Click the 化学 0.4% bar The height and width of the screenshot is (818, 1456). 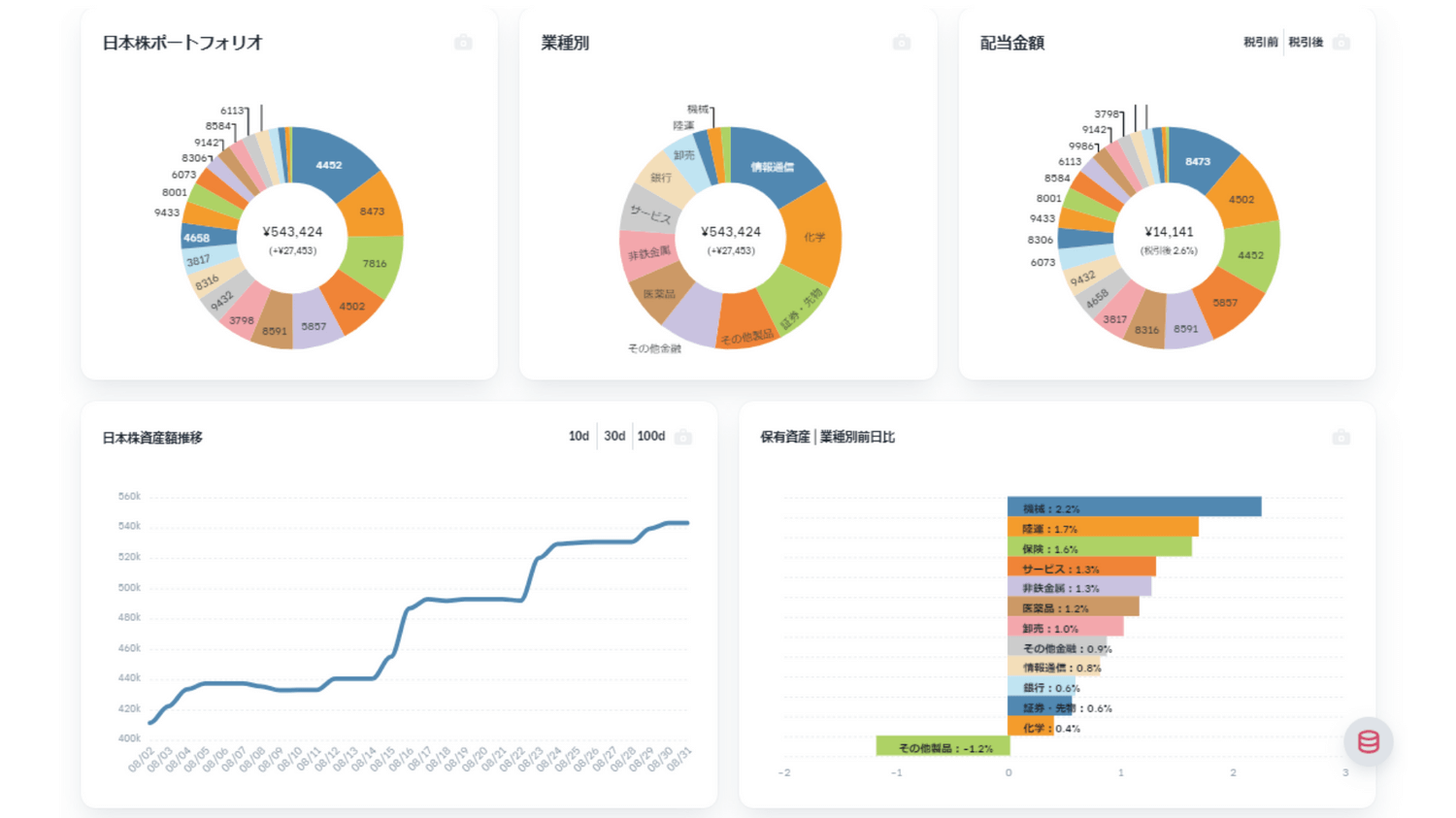(1031, 728)
